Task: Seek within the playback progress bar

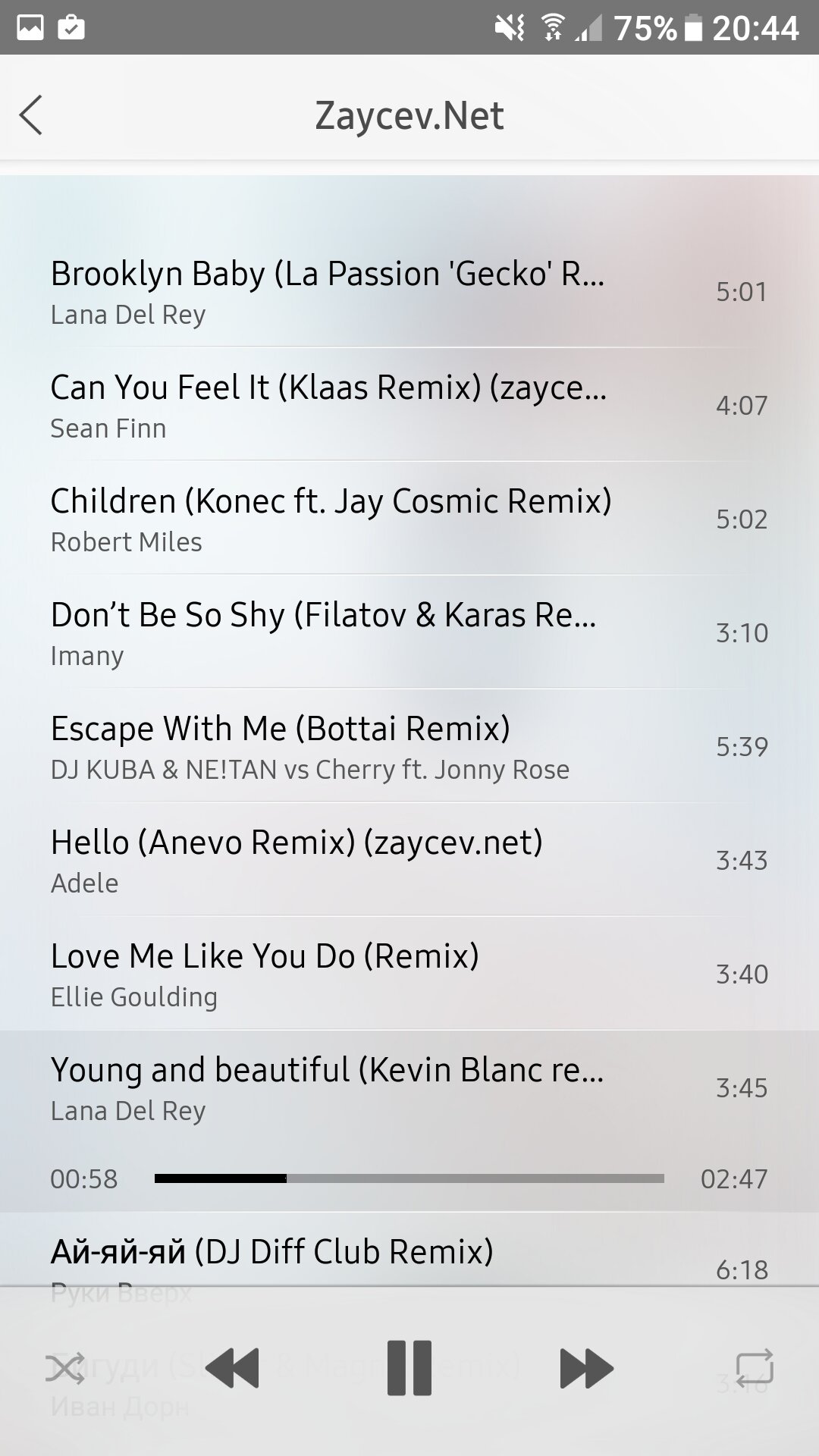Action: click(409, 1178)
